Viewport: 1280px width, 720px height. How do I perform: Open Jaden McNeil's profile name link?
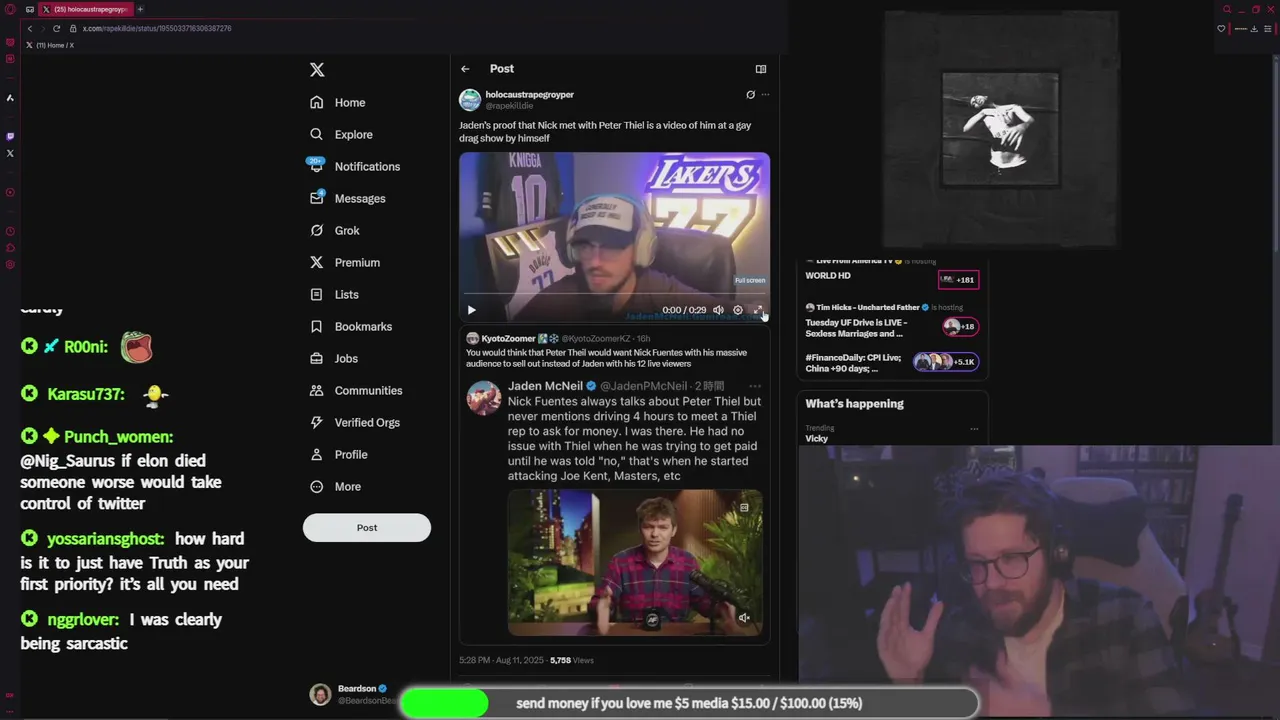pyautogui.click(x=545, y=386)
